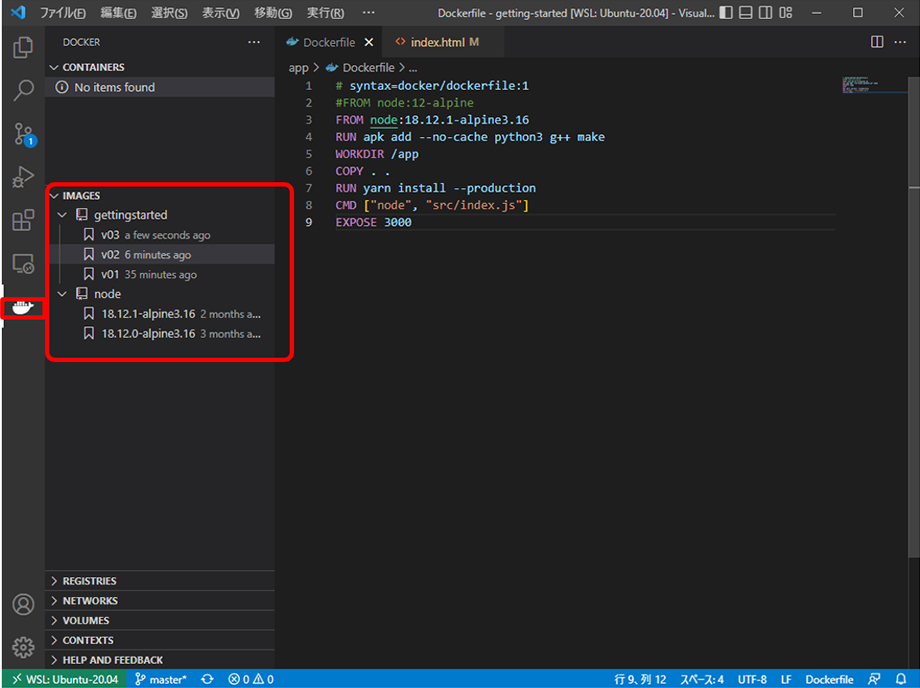Screen dimensions: 920x688
Task: Click the synchronize changes icon in status bar
Action: pyautogui.click(x=207, y=679)
